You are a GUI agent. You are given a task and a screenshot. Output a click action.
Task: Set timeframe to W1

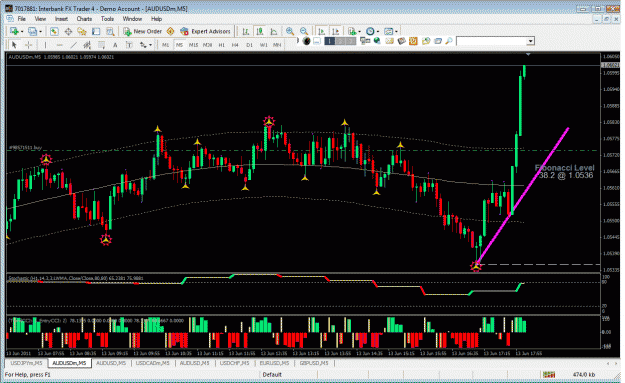263,45
